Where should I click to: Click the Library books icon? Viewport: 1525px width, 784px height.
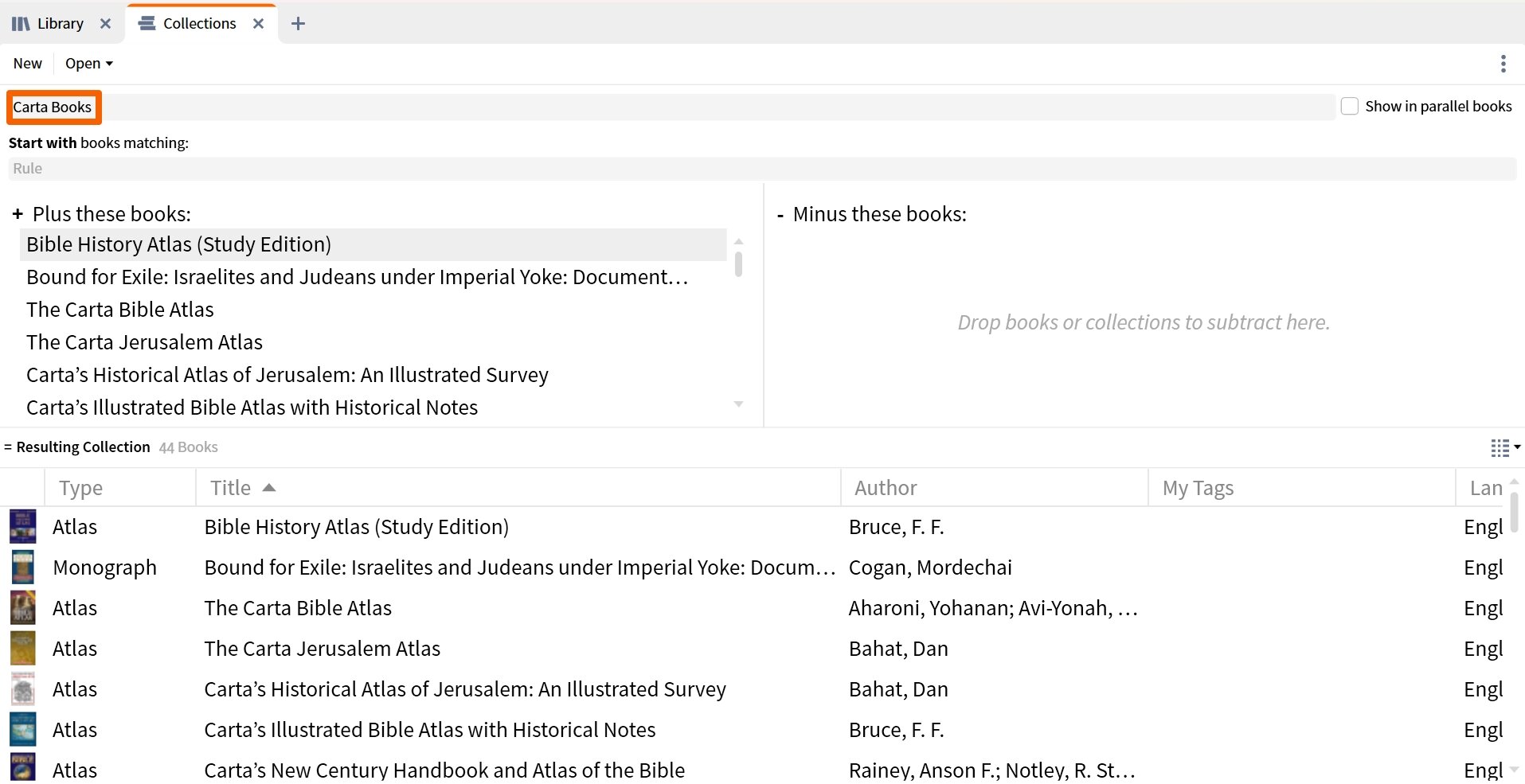pyautogui.click(x=21, y=24)
